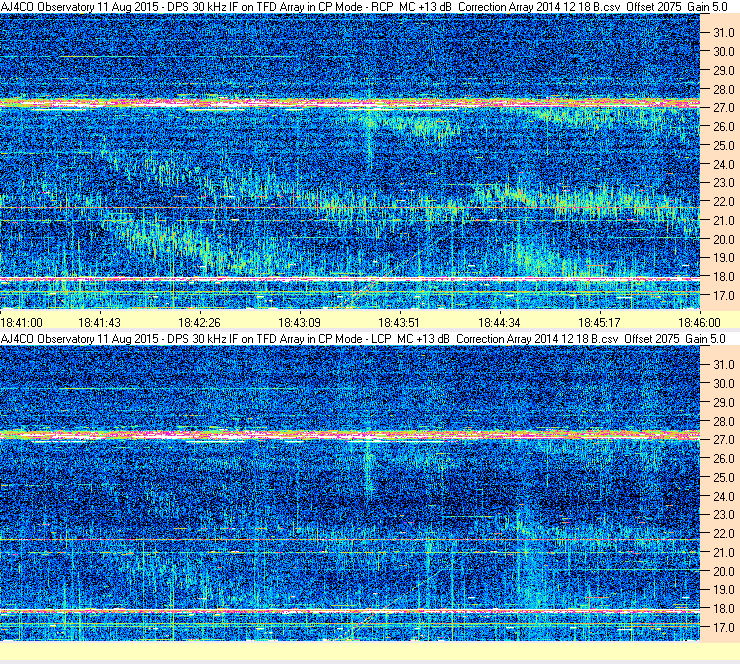Click the 31.0 frequency label in LCP panel
Screen dimensions: 740x664
point(723,365)
